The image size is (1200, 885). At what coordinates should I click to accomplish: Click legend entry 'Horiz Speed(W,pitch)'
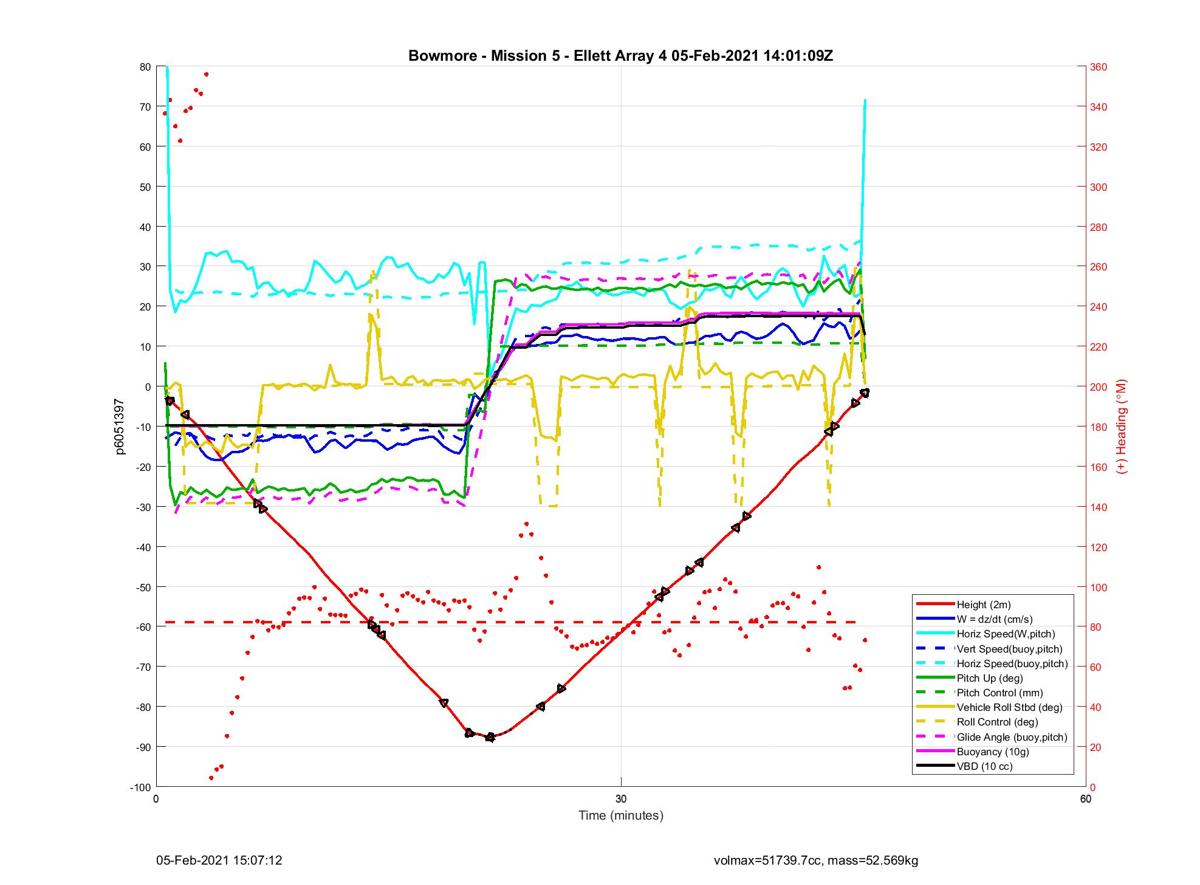click(x=1006, y=634)
